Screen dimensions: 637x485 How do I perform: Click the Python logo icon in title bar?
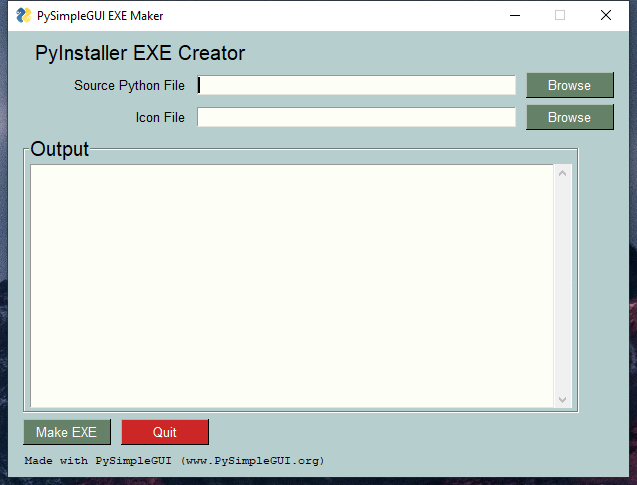[x=23, y=15]
